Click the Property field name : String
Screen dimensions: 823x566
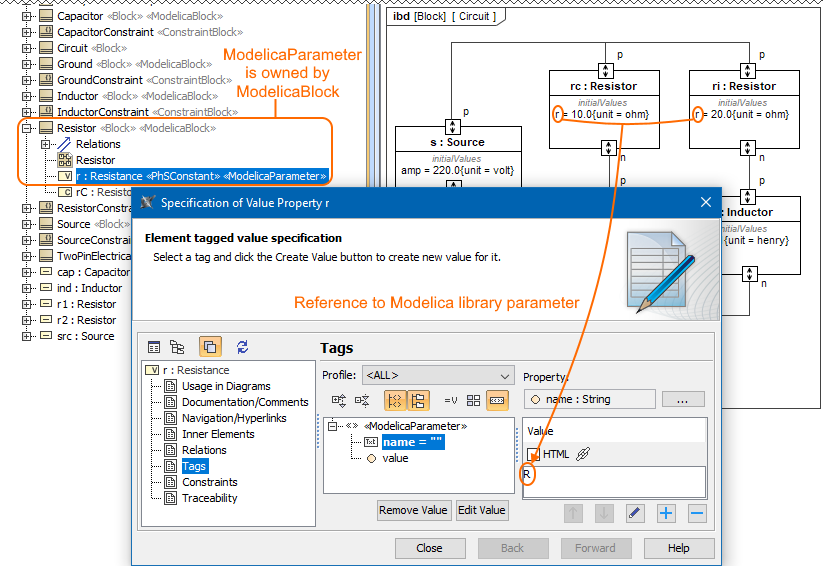point(589,399)
